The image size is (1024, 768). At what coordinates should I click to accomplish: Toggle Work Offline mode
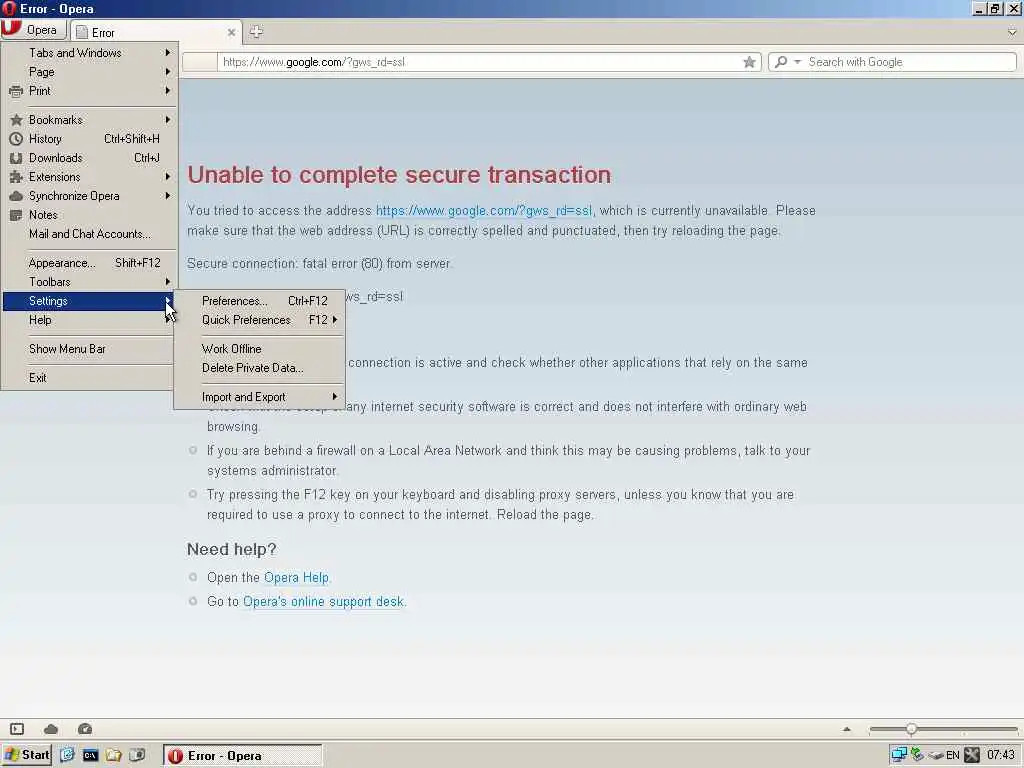(259, 349)
